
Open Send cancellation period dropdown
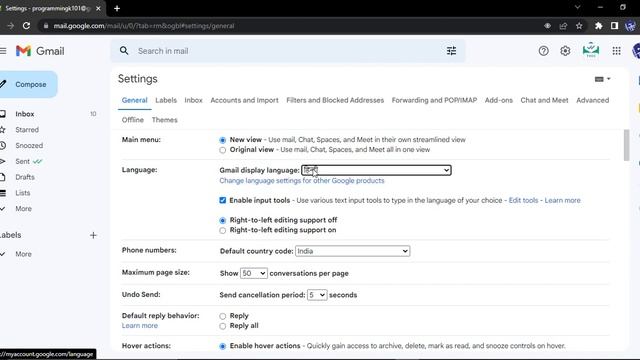click(317, 295)
